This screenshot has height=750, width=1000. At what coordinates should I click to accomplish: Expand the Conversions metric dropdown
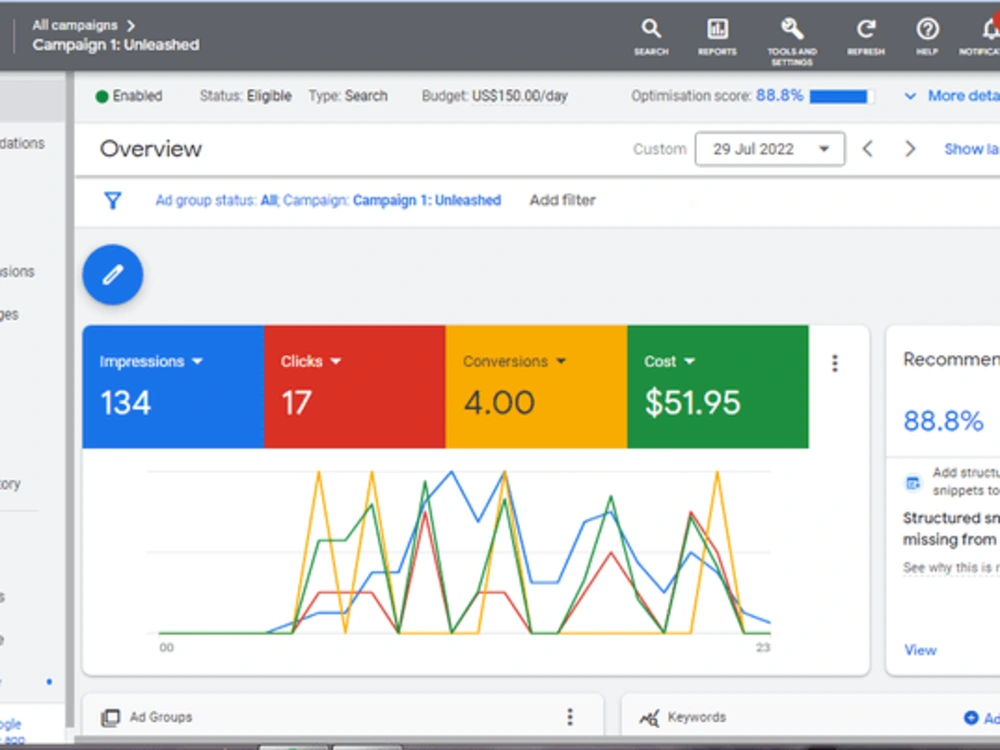[x=561, y=362]
